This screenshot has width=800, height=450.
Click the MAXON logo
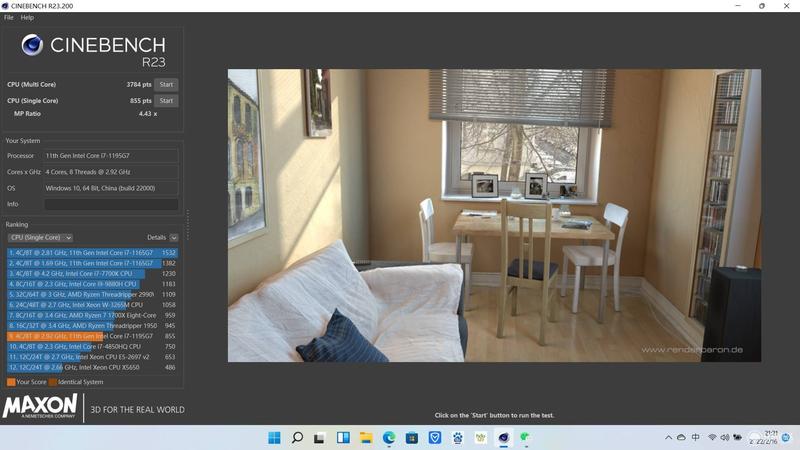(x=40, y=406)
